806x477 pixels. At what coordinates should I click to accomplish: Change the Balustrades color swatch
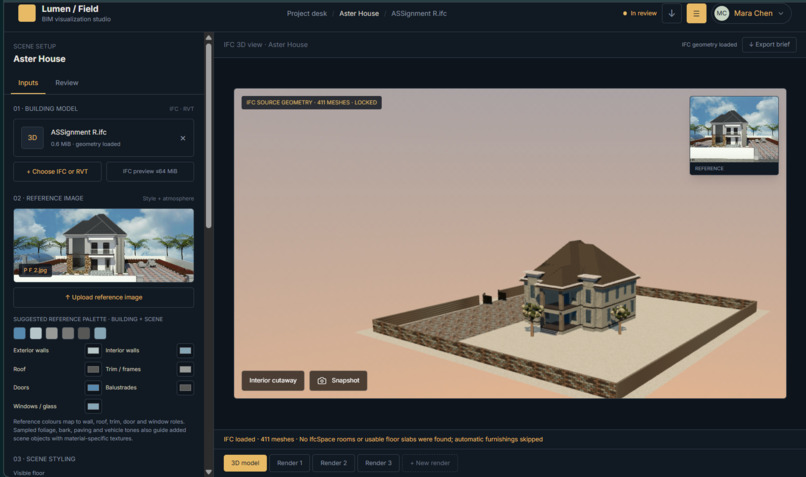click(185, 388)
